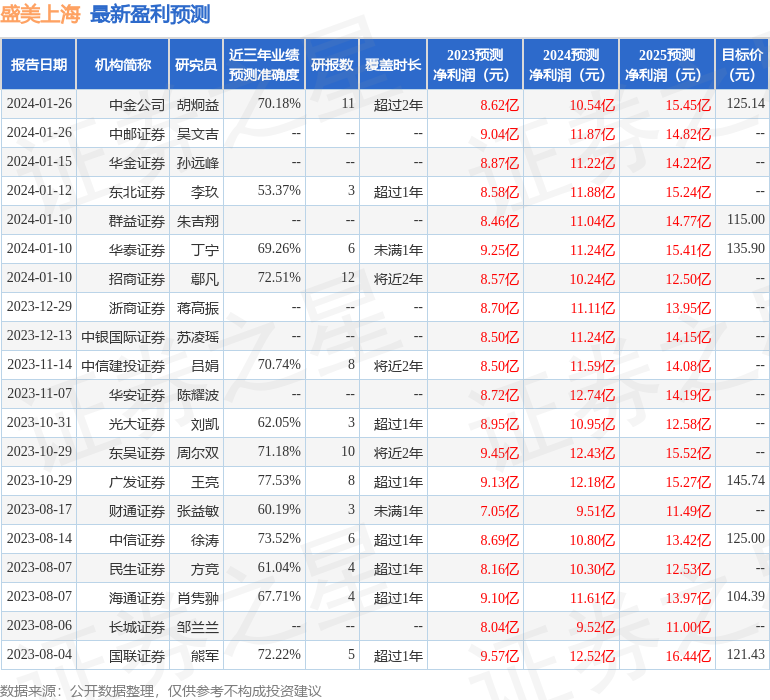Viewport: 770px width, 700px height.
Task: Click the 2024预测净利润 column header
Action: (x=571, y=64)
